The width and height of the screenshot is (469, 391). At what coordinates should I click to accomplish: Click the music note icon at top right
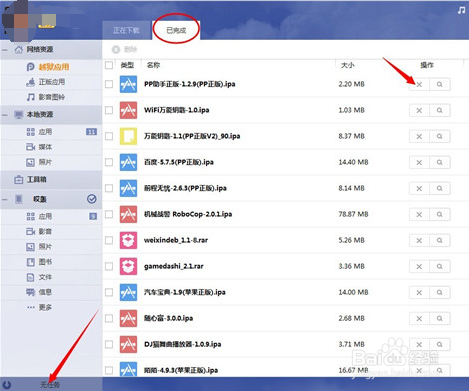pos(461,10)
